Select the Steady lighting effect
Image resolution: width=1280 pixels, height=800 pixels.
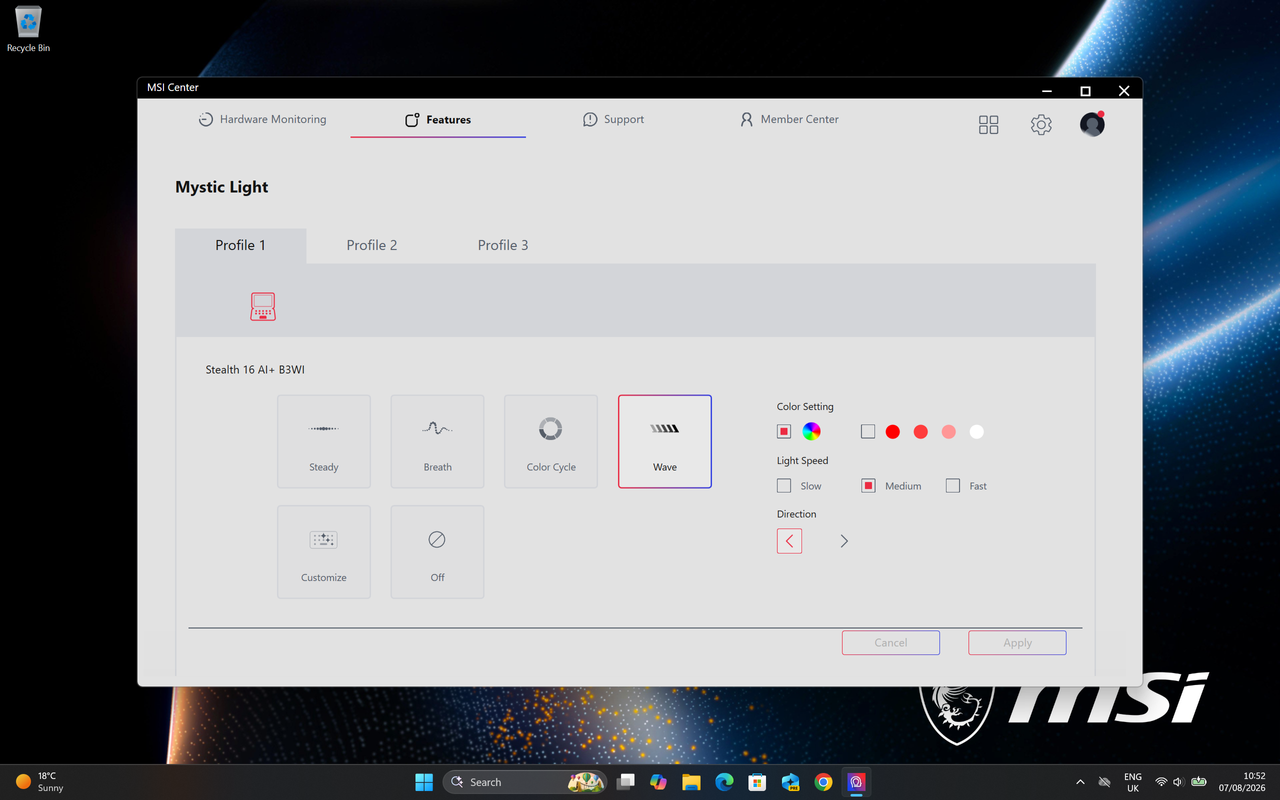point(324,441)
